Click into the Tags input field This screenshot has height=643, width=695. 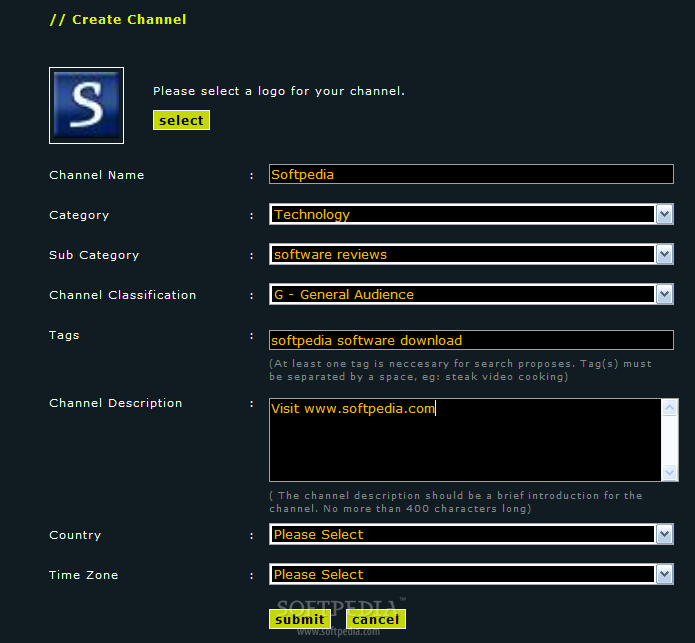point(471,340)
